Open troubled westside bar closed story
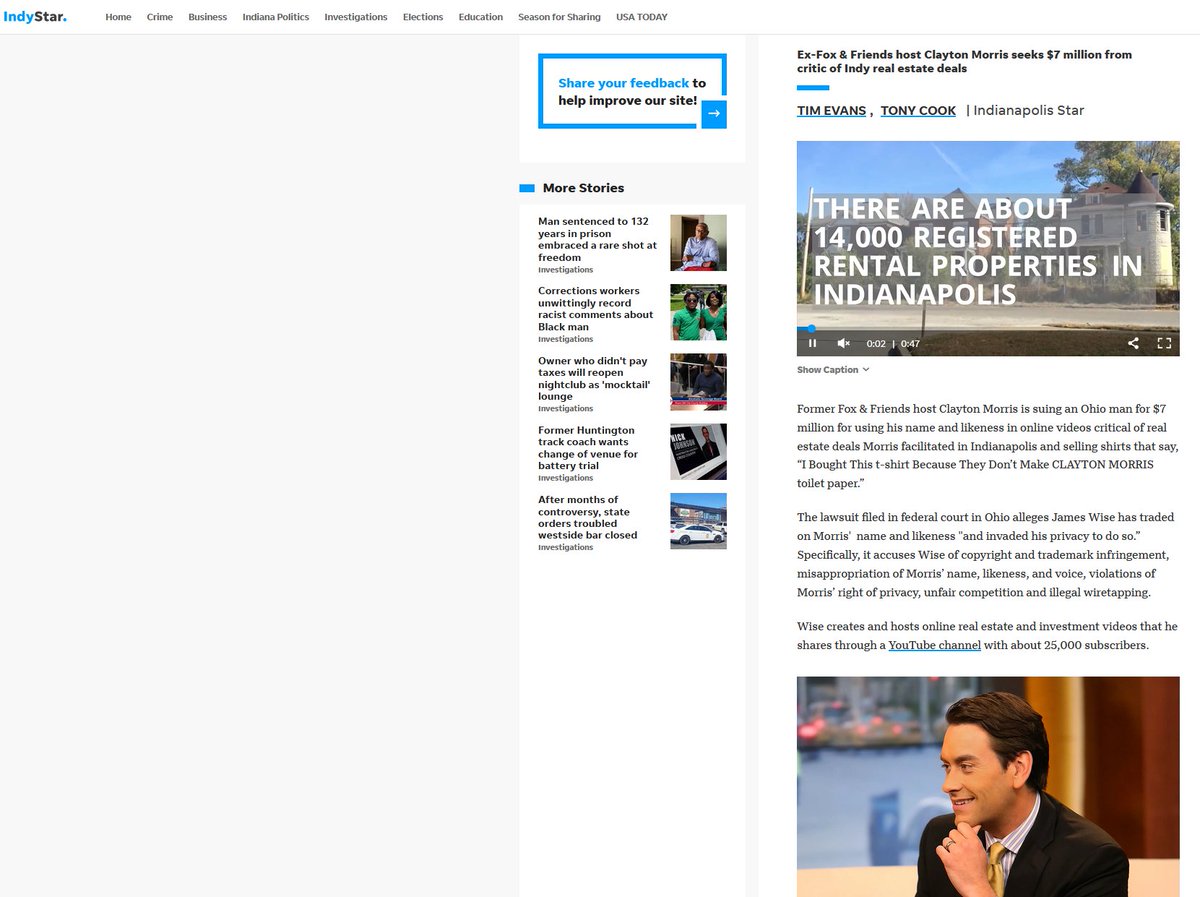Screen dimensions: 1200x897 tap(588, 517)
